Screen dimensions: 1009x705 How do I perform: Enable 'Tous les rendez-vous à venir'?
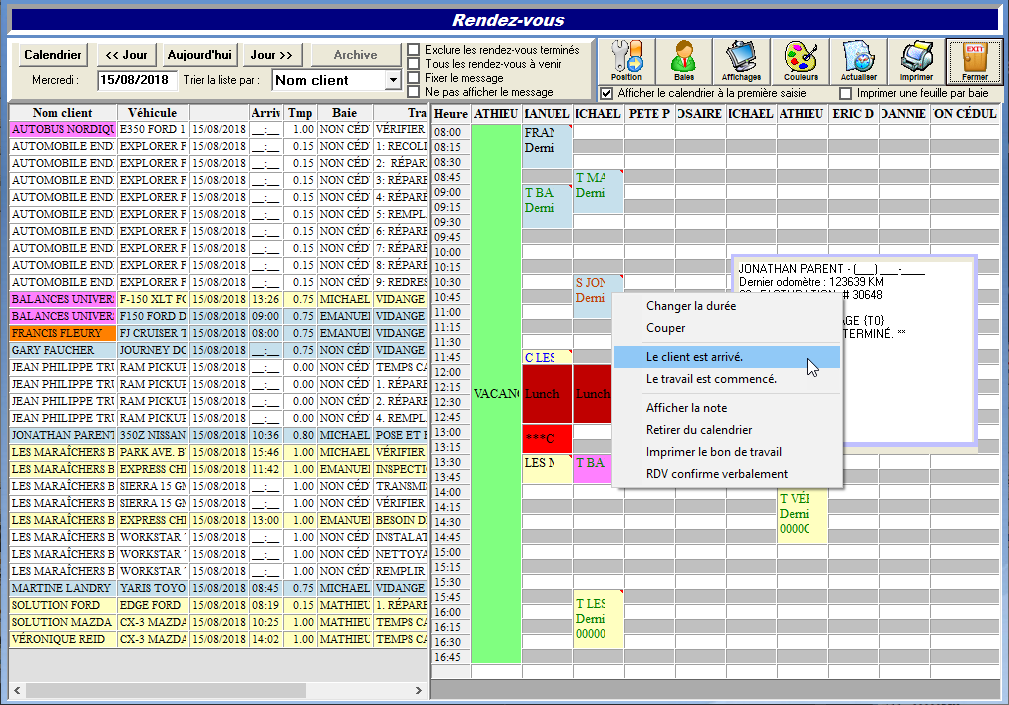point(414,64)
